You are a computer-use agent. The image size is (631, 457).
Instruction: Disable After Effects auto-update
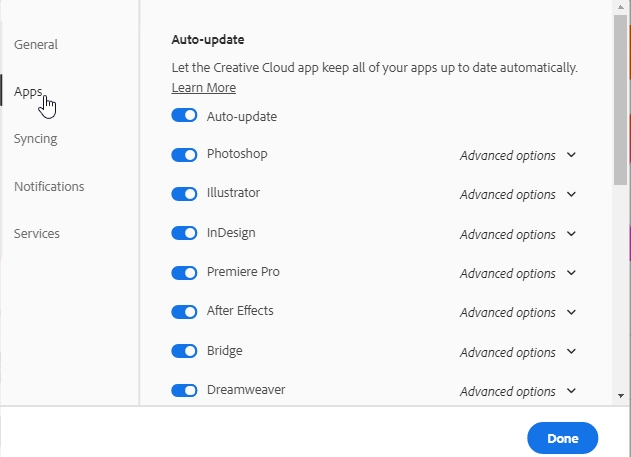184,312
